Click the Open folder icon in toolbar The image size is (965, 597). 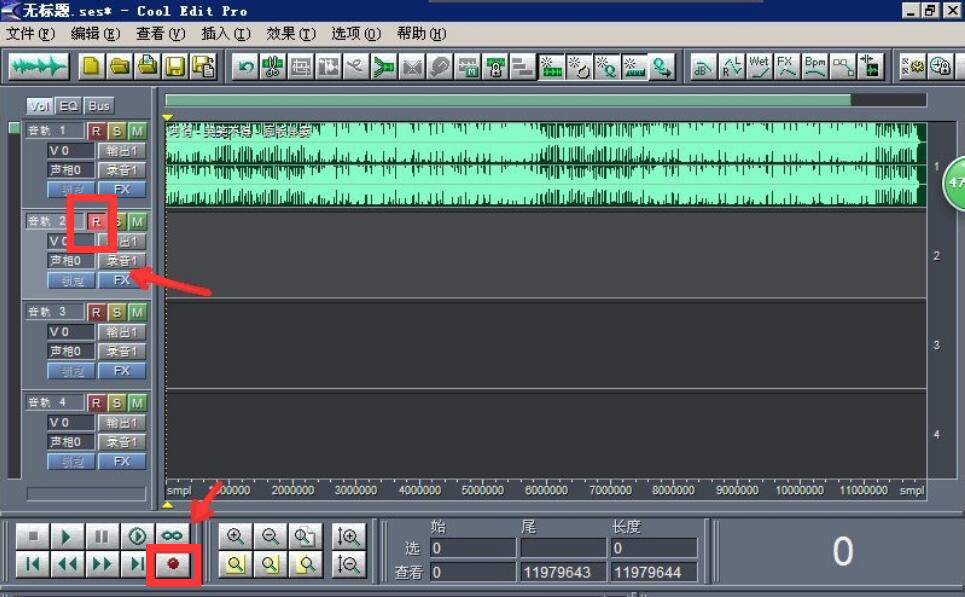tap(120, 67)
